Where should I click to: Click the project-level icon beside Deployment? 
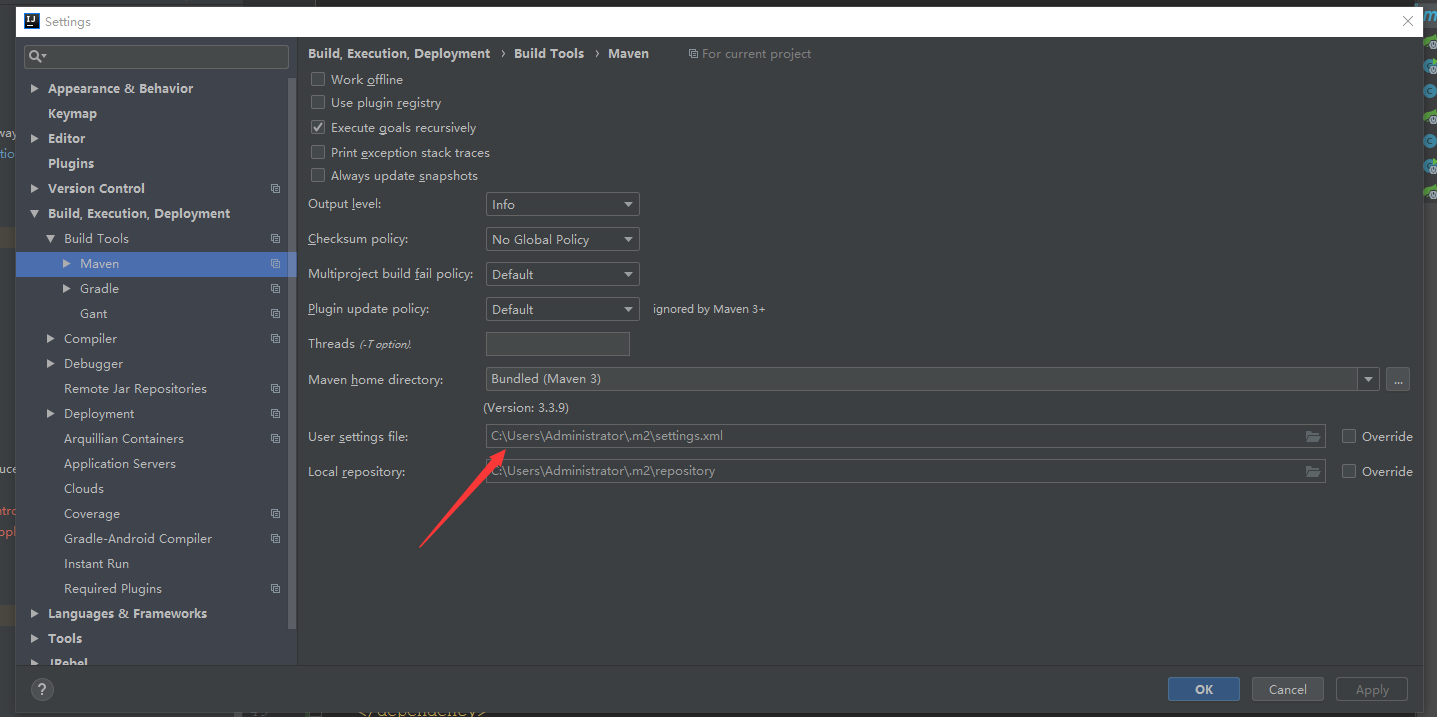[x=275, y=414]
